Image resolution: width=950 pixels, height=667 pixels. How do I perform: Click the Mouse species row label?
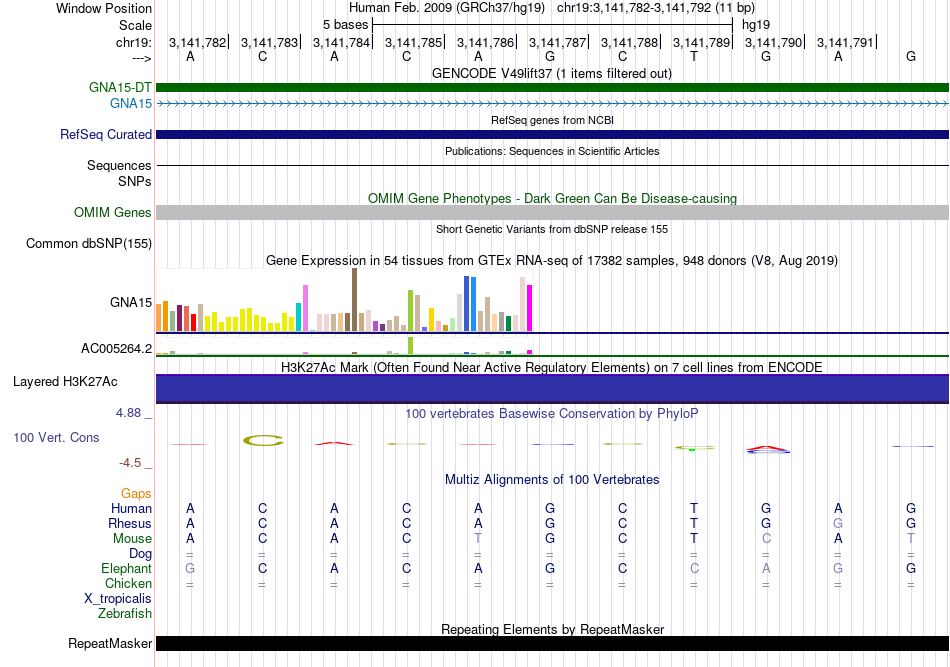132,539
